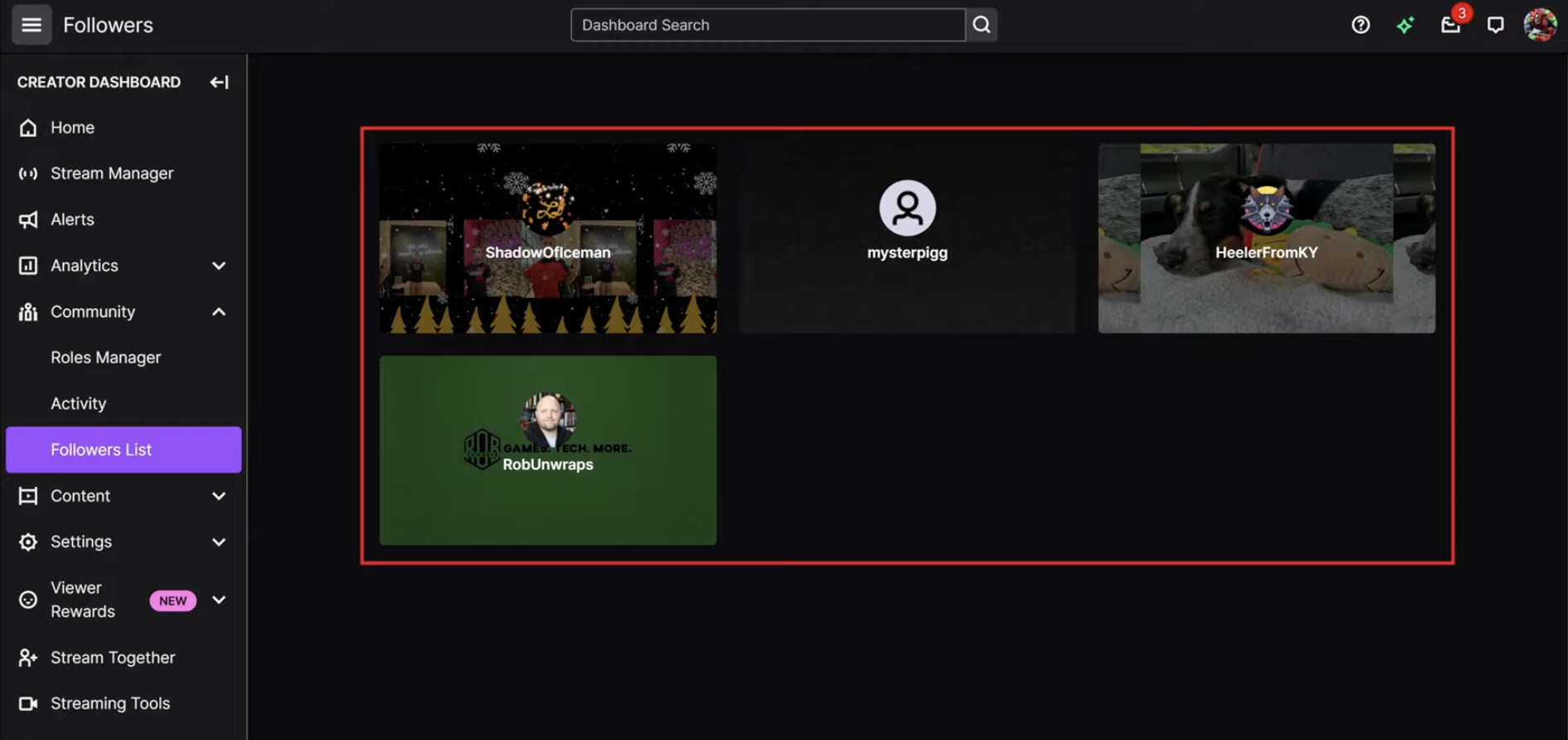Collapse the Creator Dashboard sidebar arrow
The width and height of the screenshot is (1568, 740).
click(219, 82)
